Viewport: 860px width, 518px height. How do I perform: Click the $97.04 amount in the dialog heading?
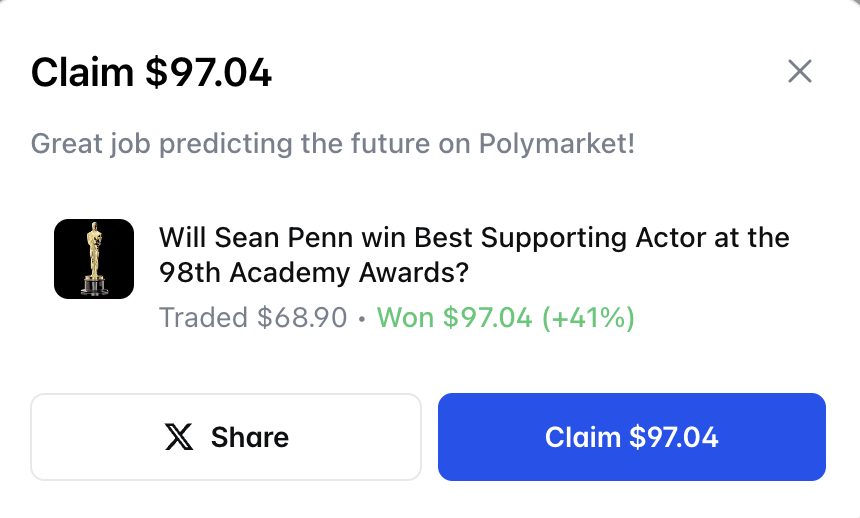[x=208, y=72]
